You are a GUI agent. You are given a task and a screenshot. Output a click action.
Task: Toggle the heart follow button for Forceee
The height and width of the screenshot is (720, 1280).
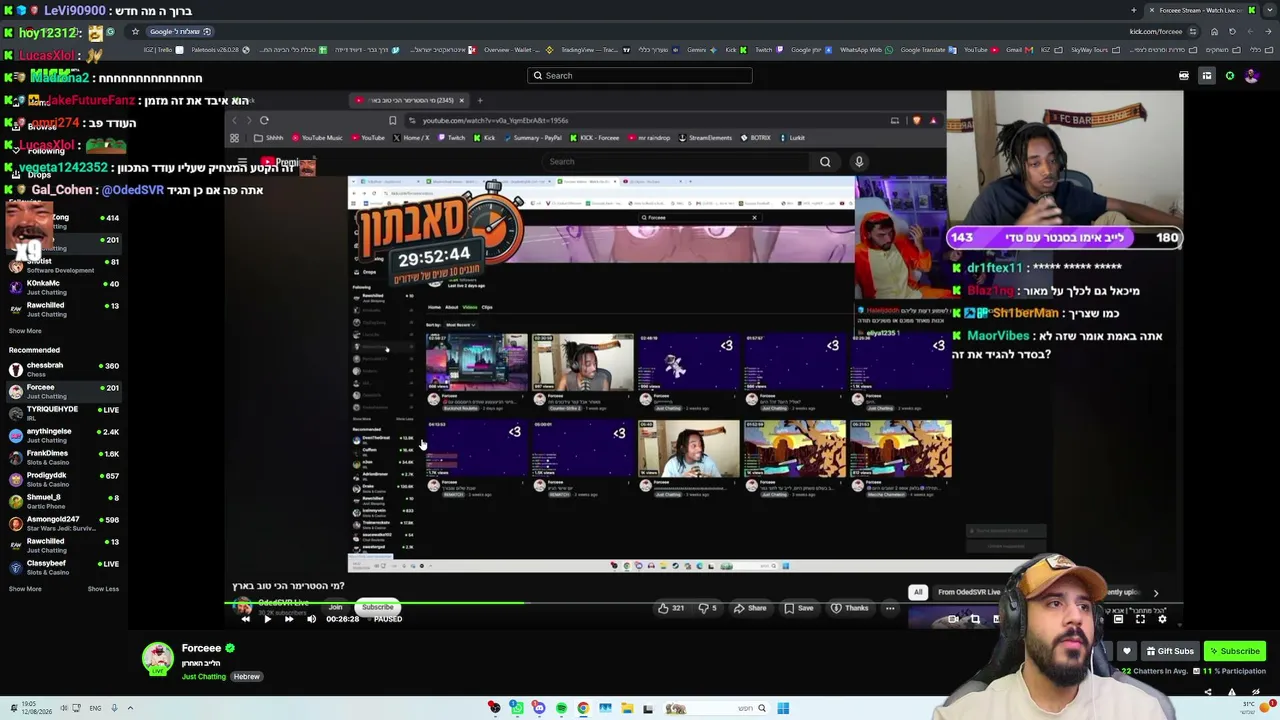tap(1127, 651)
